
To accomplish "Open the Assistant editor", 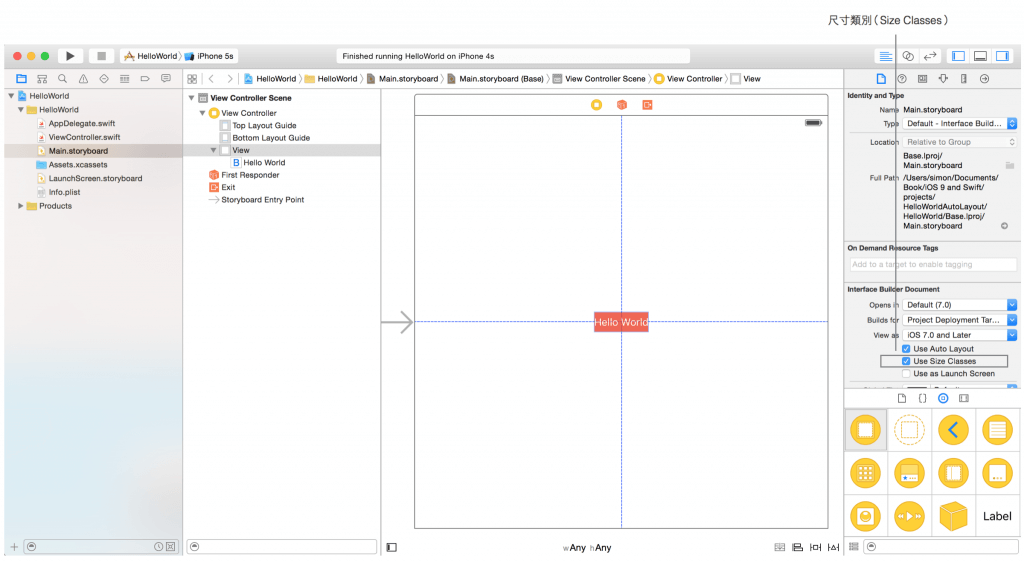I will point(908,56).
